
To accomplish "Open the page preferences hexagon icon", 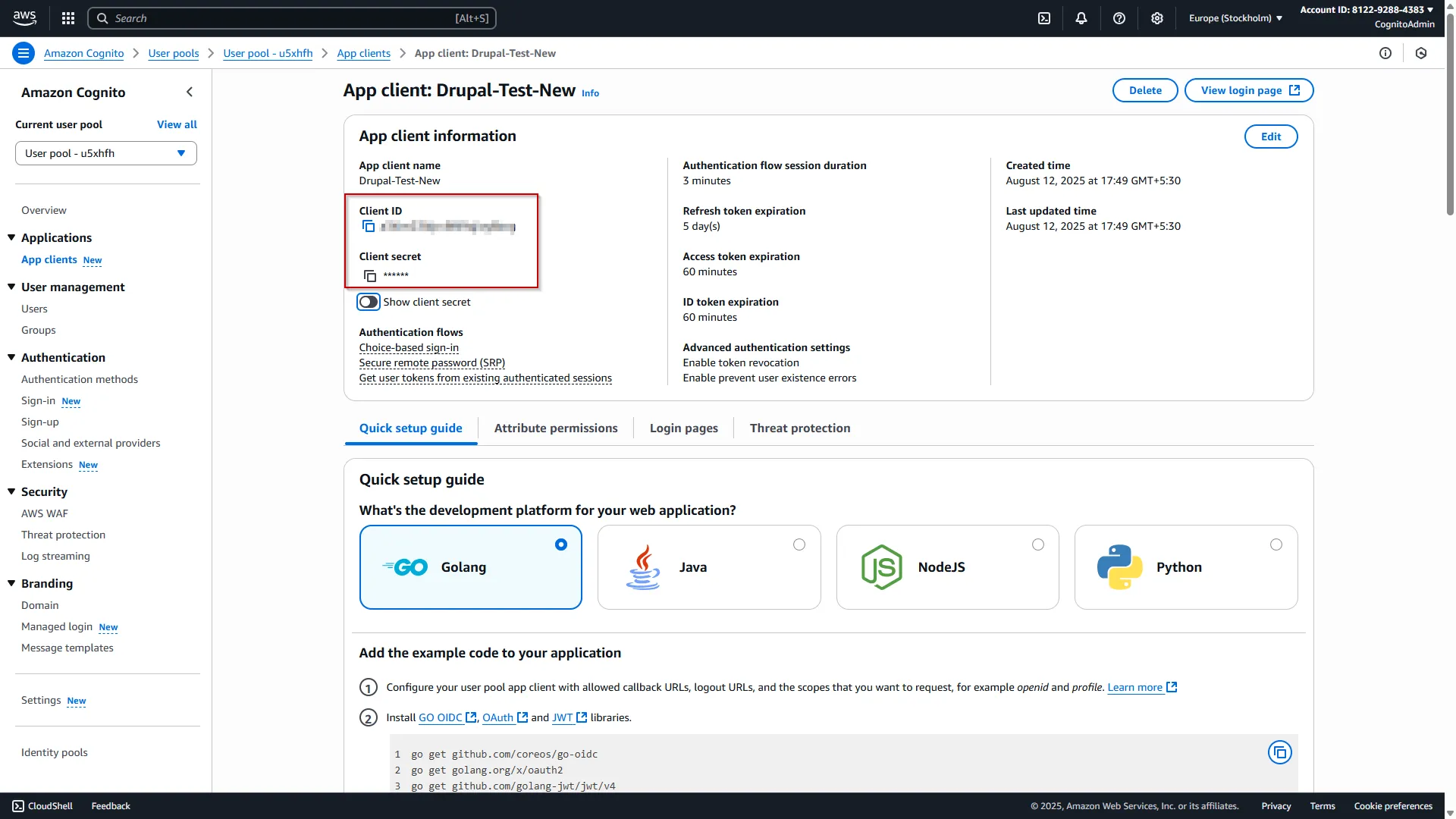I will point(1421,53).
